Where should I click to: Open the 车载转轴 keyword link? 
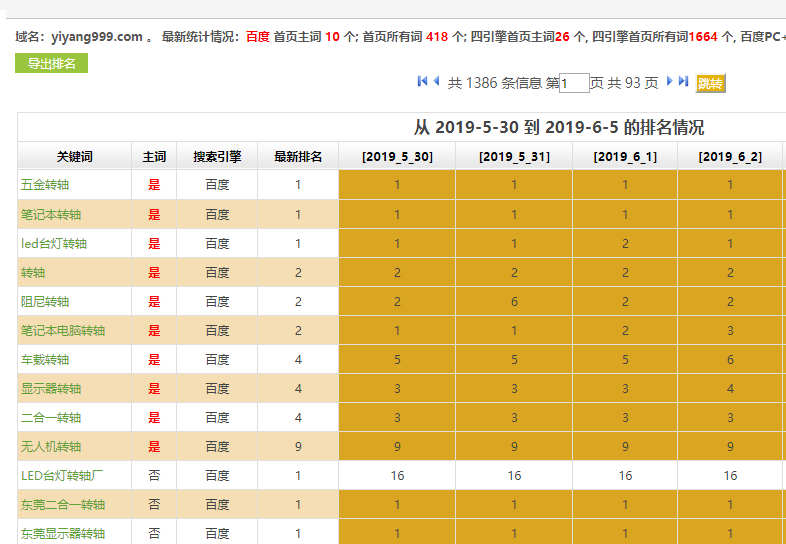pos(45,359)
